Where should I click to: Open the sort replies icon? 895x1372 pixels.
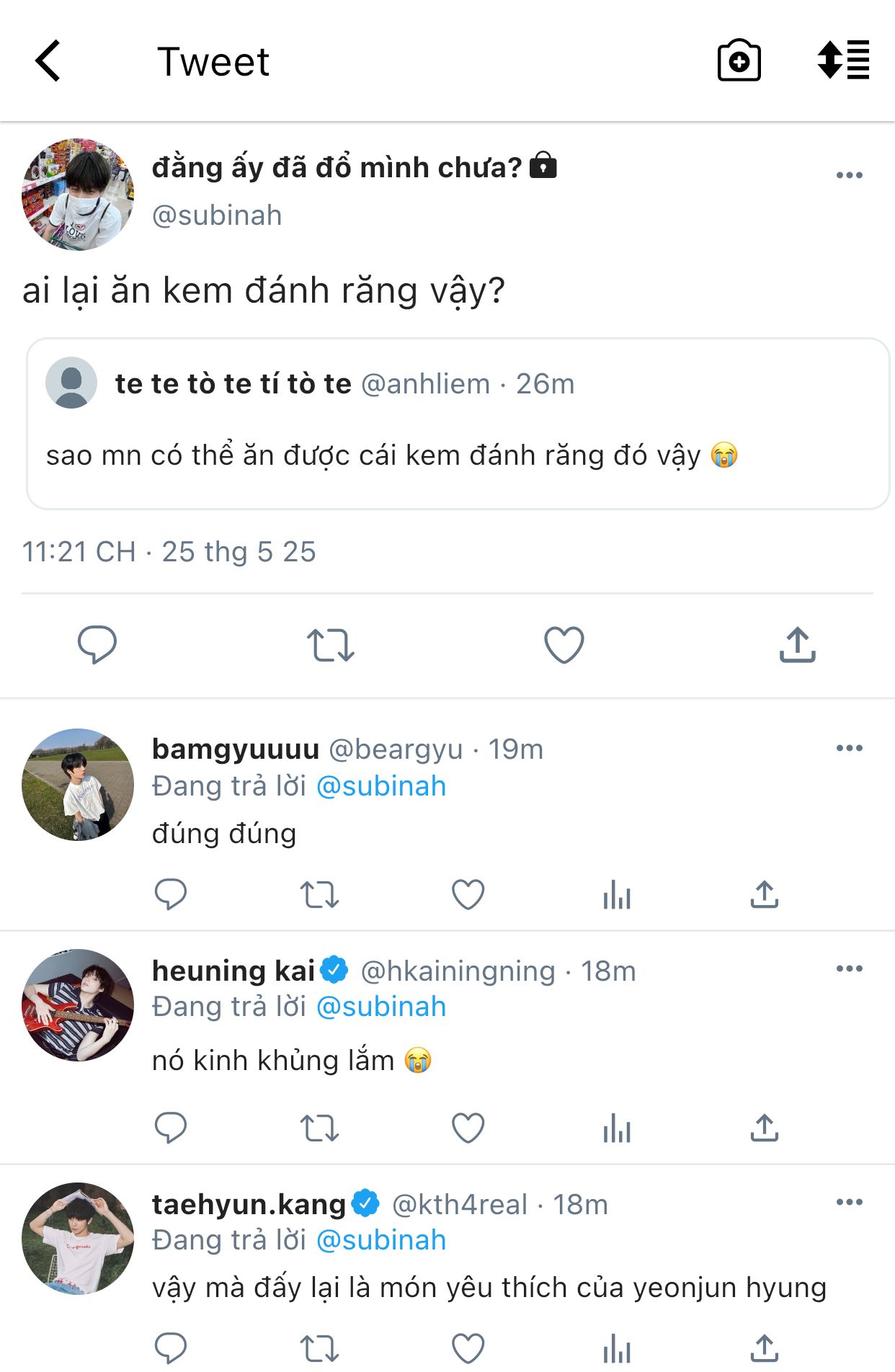click(842, 60)
